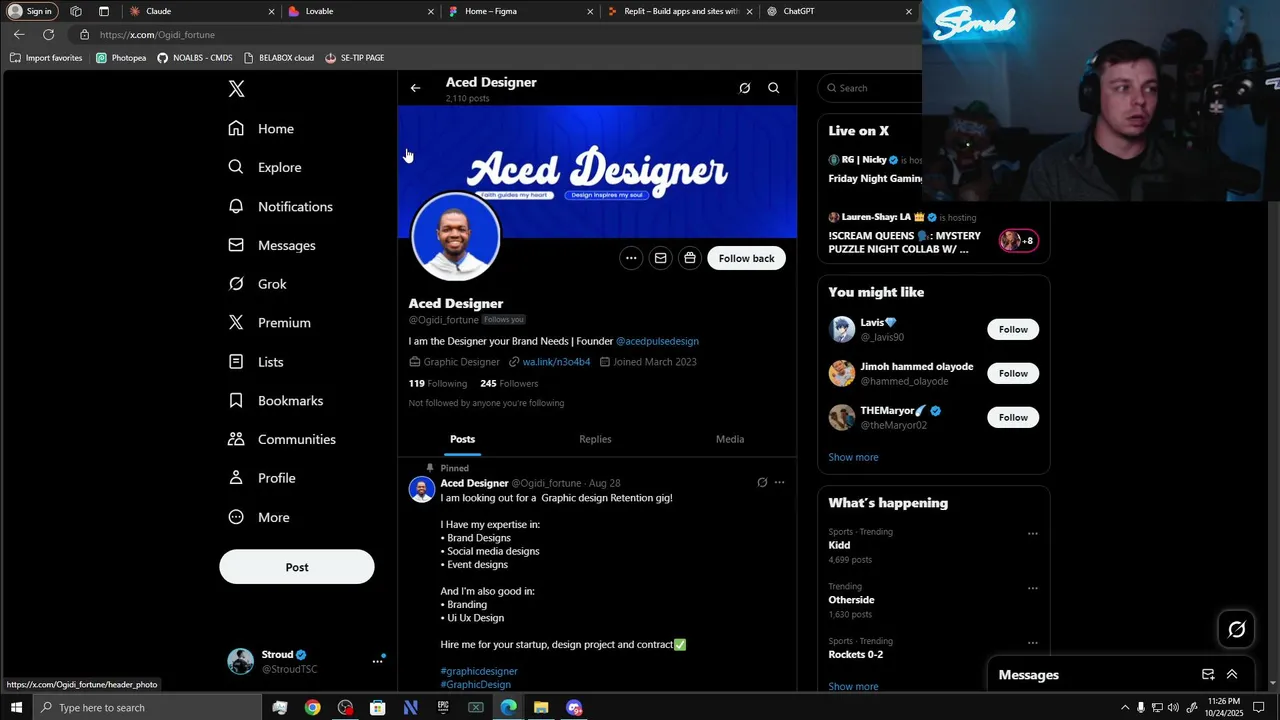Open Epic Games launcher from taskbar

coord(443,707)
